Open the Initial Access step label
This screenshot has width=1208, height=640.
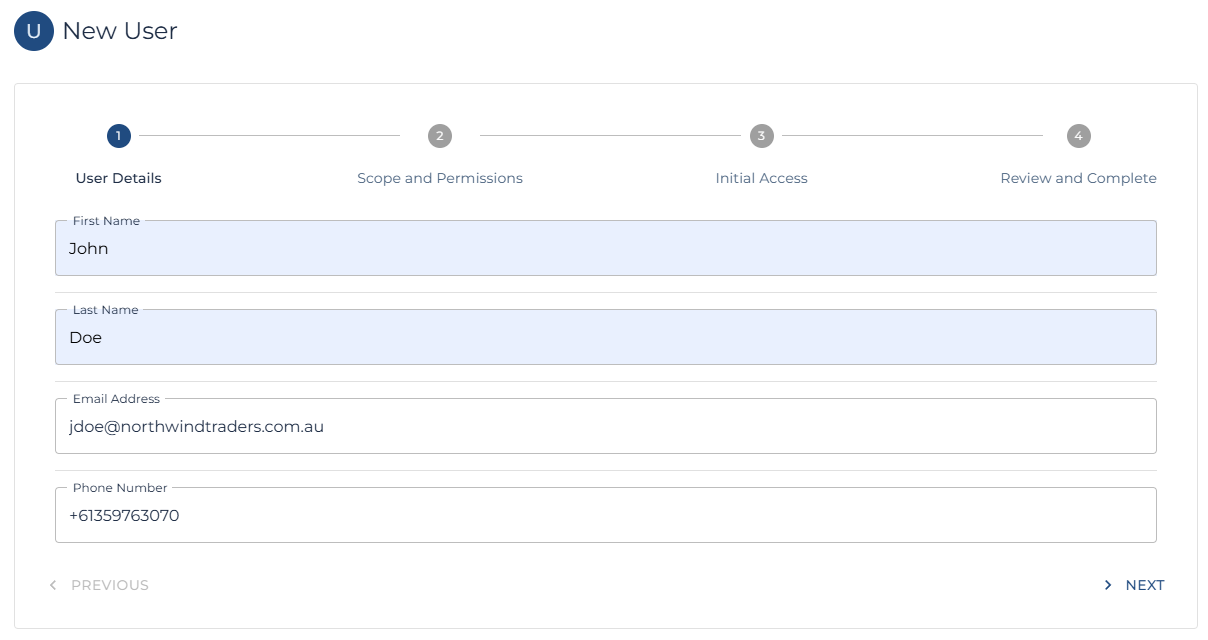(x=761, y=178)
